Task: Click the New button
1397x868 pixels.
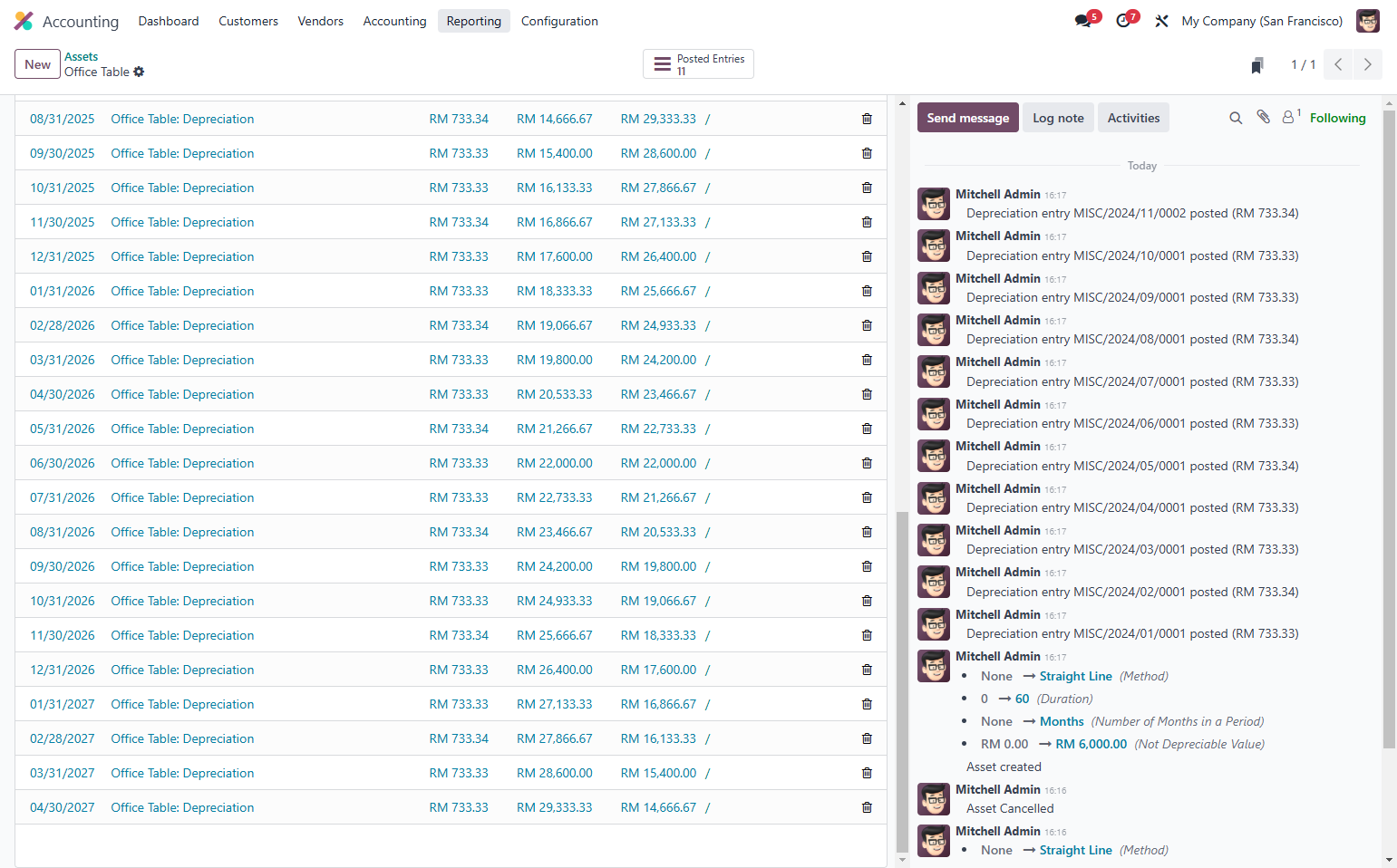Action: tap(37, 64)
